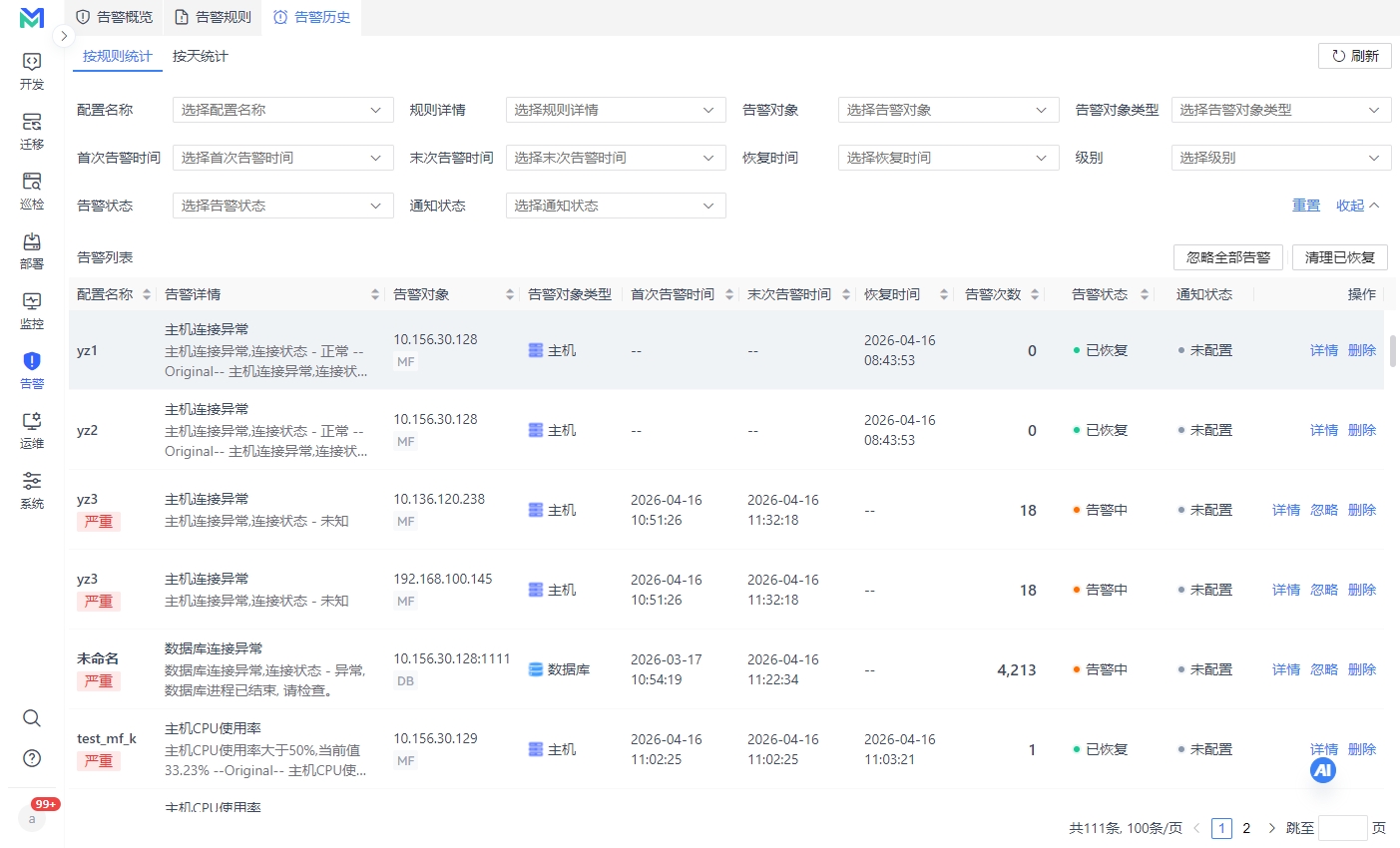
Task: Collapse filters with 收起 link
Action: pos(1358,206)
